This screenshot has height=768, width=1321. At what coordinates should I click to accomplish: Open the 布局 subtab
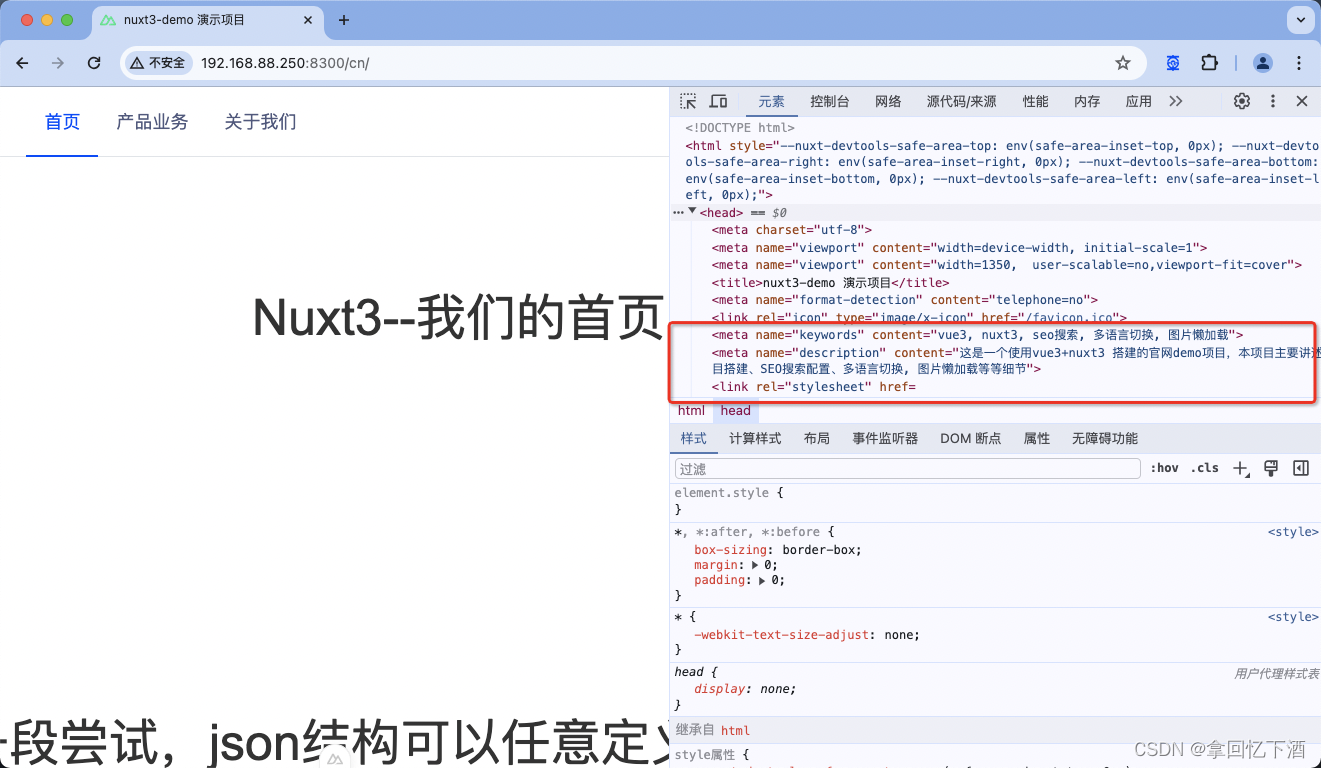pyautogui.click(x=816, y=439)
